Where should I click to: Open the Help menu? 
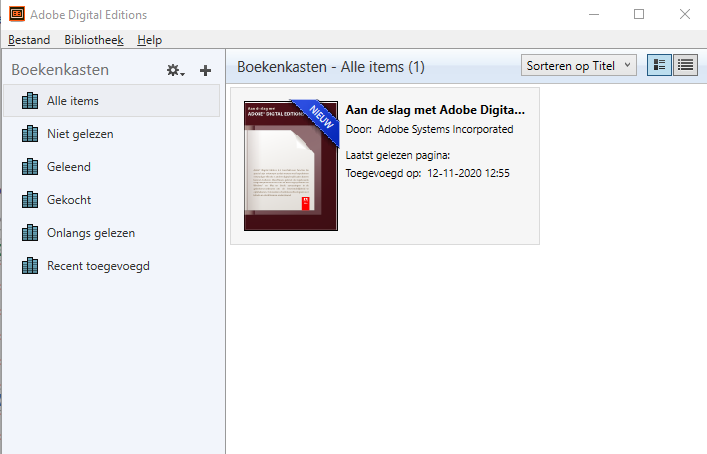150,40
